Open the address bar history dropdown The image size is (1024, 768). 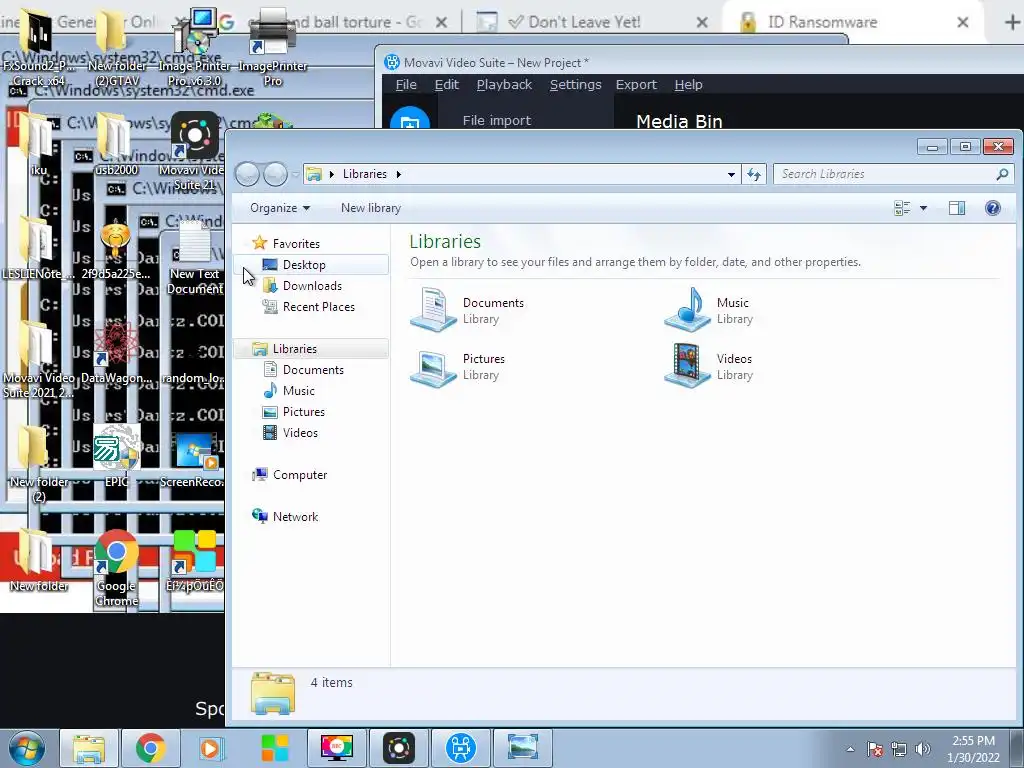pos(731,174)
